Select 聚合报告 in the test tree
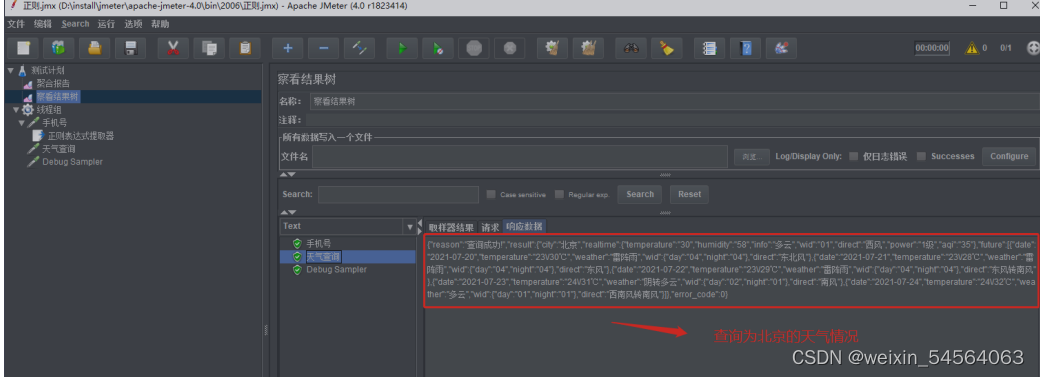1040x377 pixels. (x=52, y=83)
